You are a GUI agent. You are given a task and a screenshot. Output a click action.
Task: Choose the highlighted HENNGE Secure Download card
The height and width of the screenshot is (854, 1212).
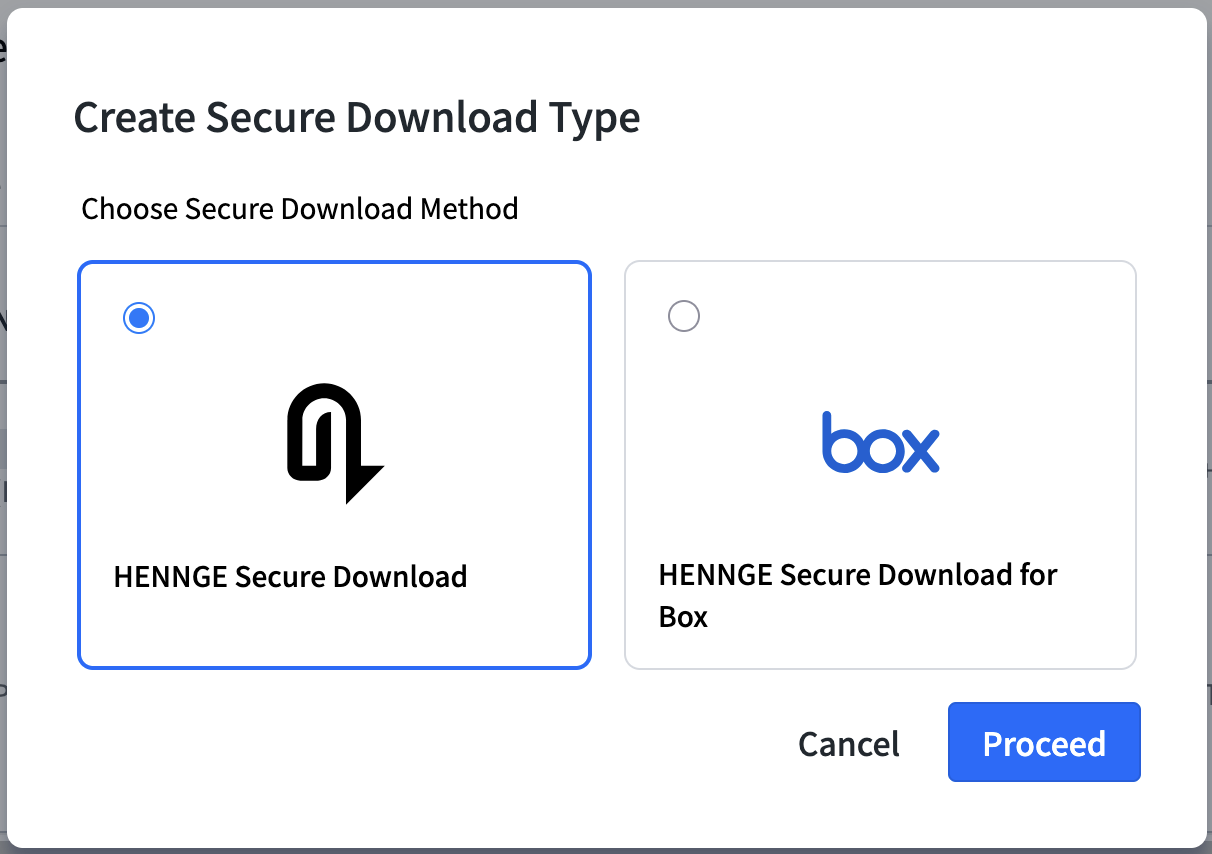point(334,465)
